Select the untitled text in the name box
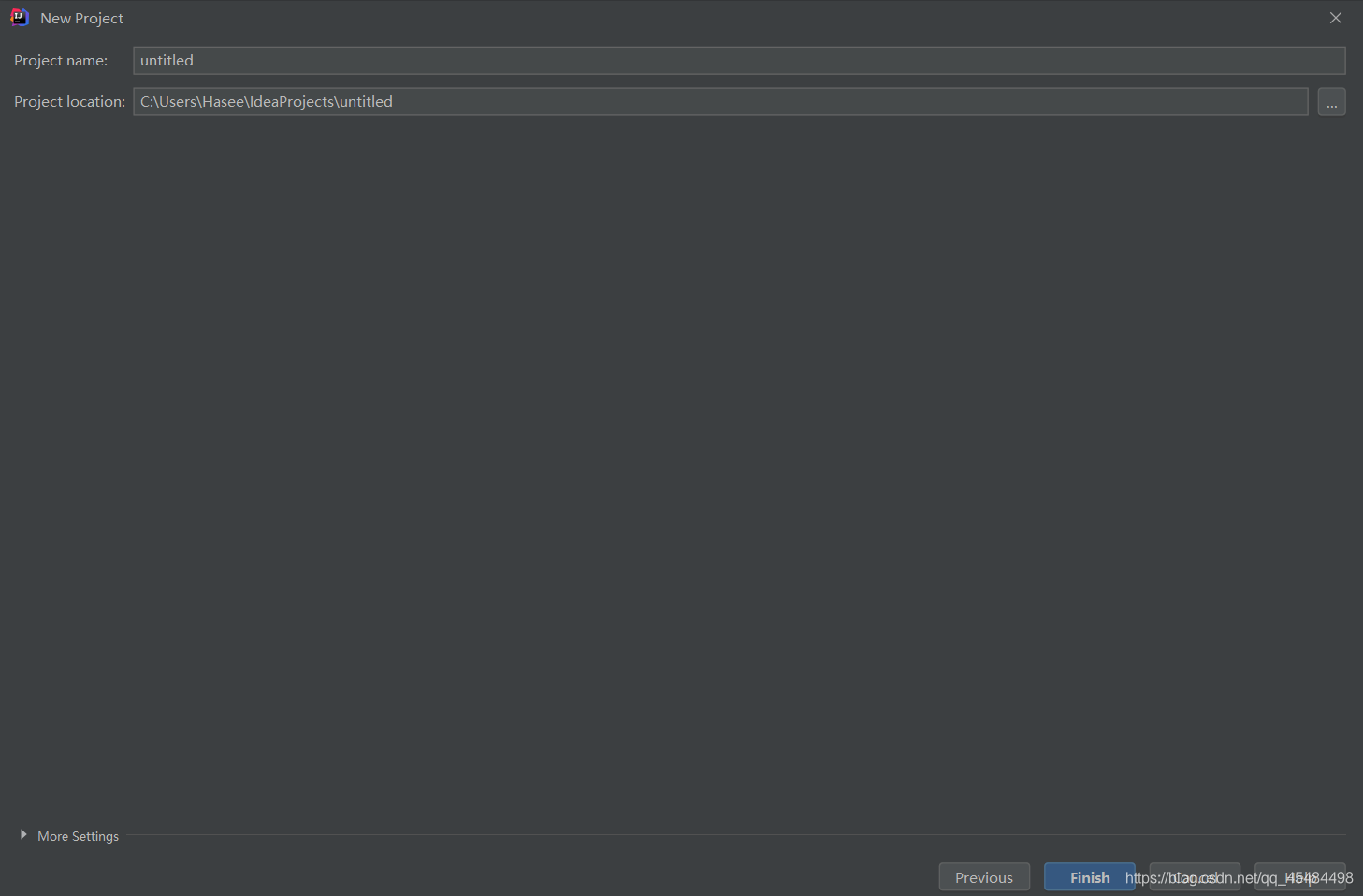The width and height of the screenshot is (1363, 896). [x=167, y=60]
